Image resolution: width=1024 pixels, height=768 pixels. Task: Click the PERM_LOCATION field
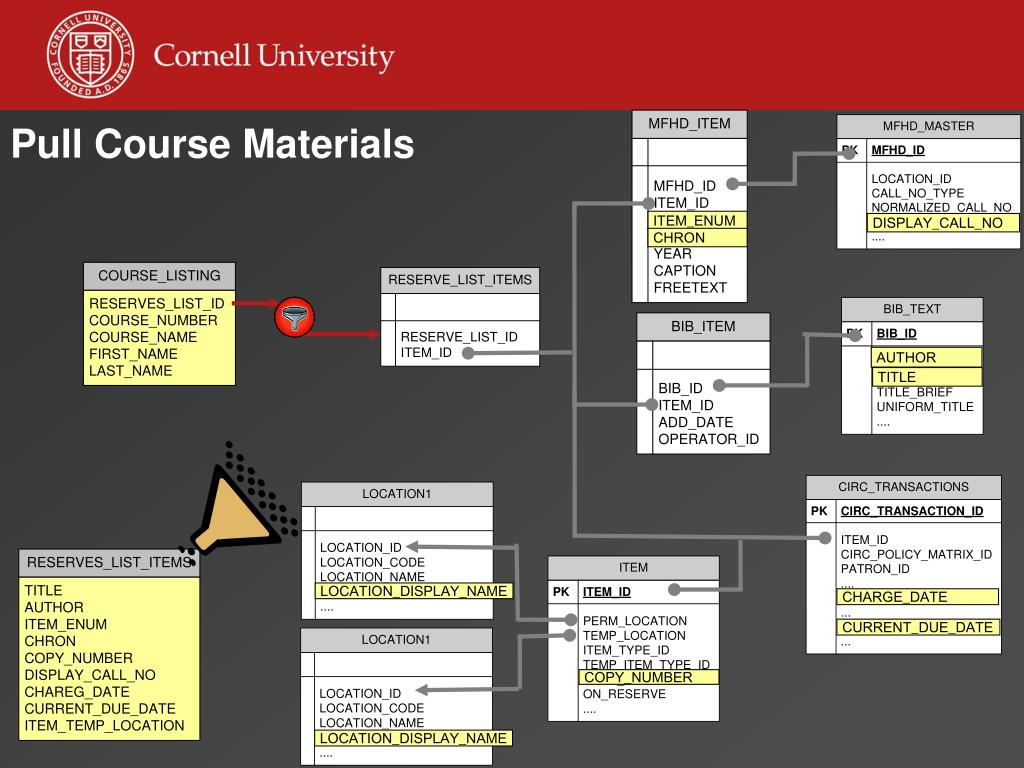click(x=635, y=621)
